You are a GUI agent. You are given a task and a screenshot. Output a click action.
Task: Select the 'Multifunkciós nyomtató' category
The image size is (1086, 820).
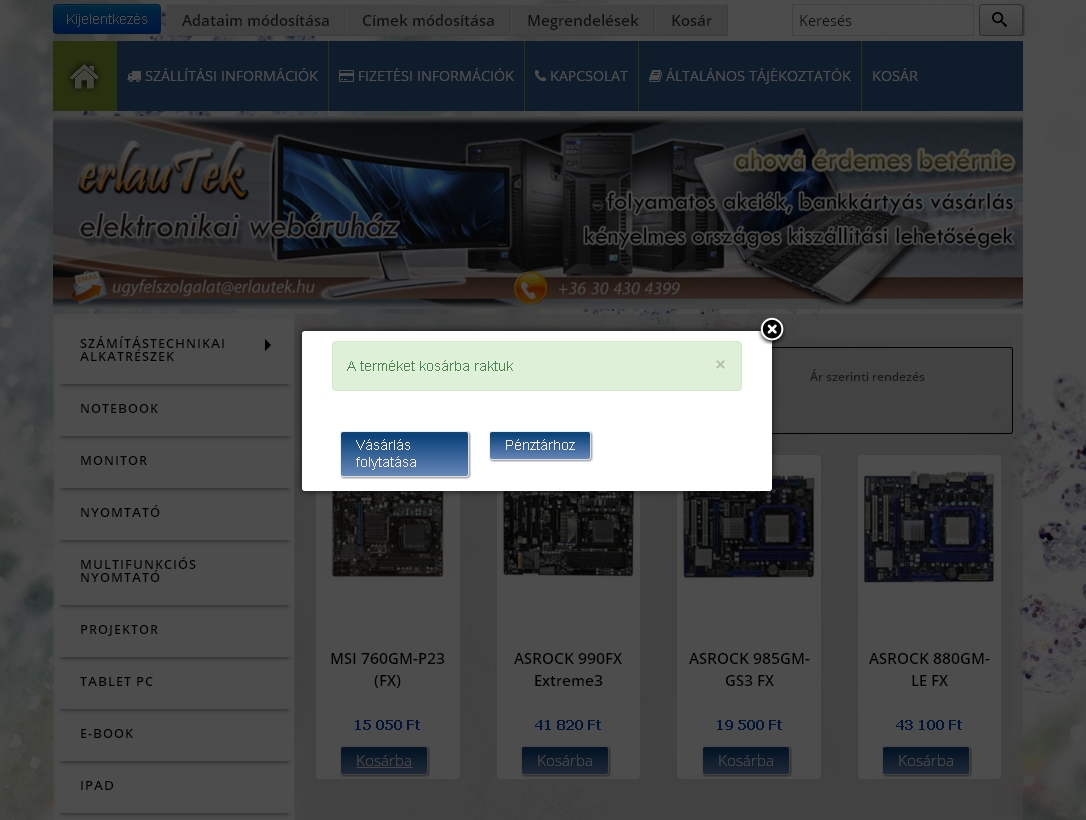click(175, 571)
